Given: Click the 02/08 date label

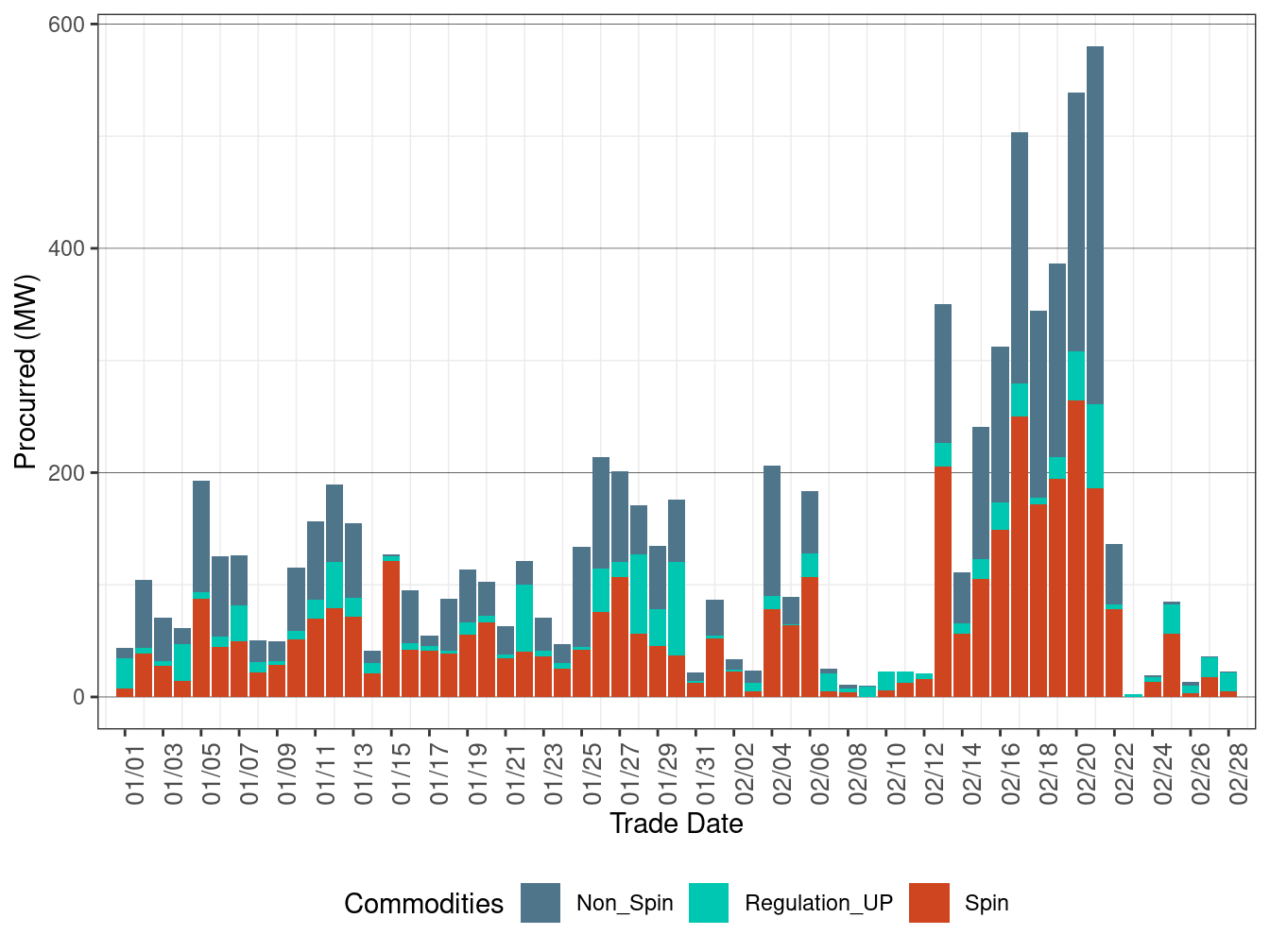Looking at the screenshot, I should pos(859,774).
